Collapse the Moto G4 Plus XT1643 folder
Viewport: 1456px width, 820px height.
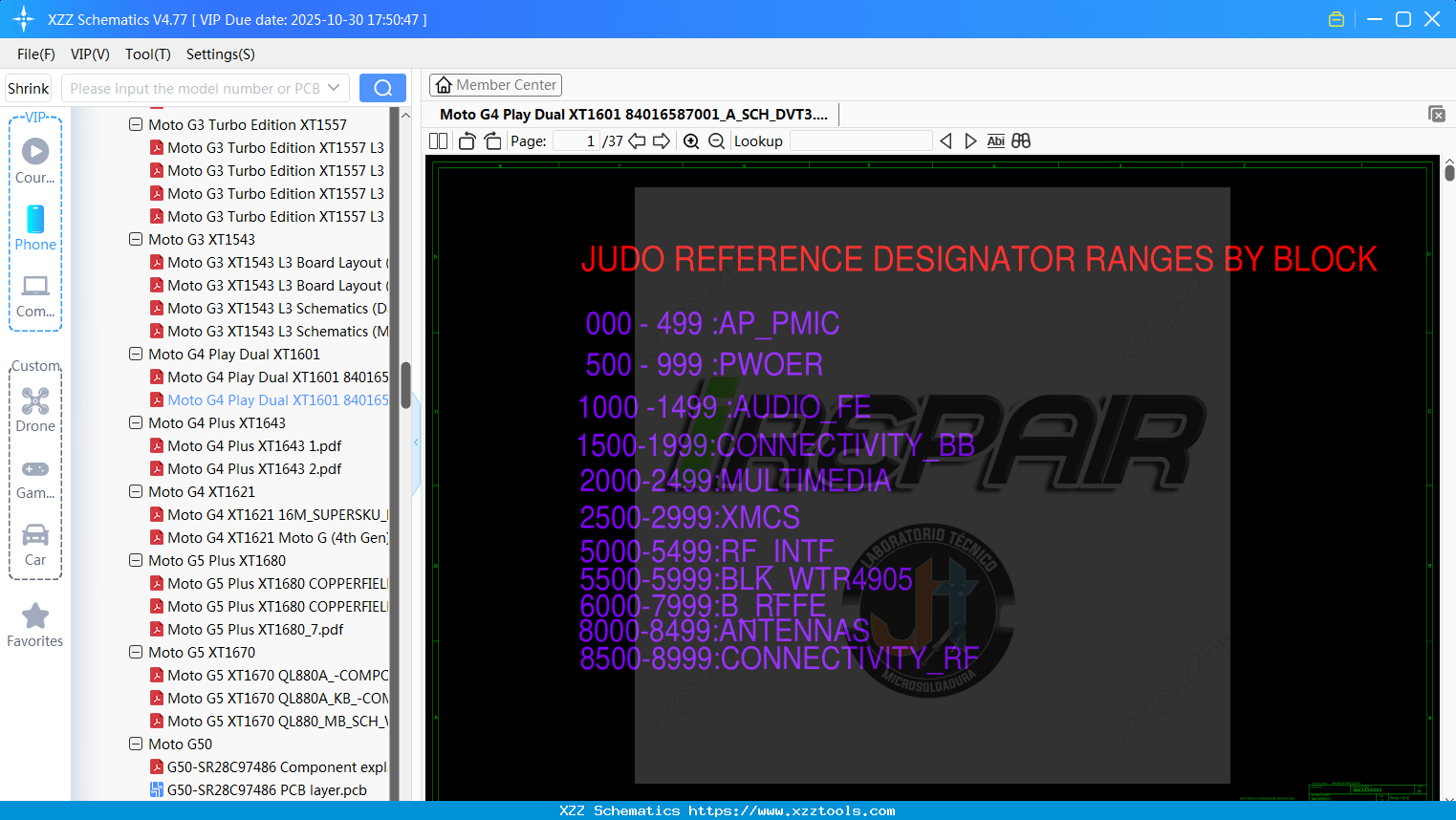(136, 423)
